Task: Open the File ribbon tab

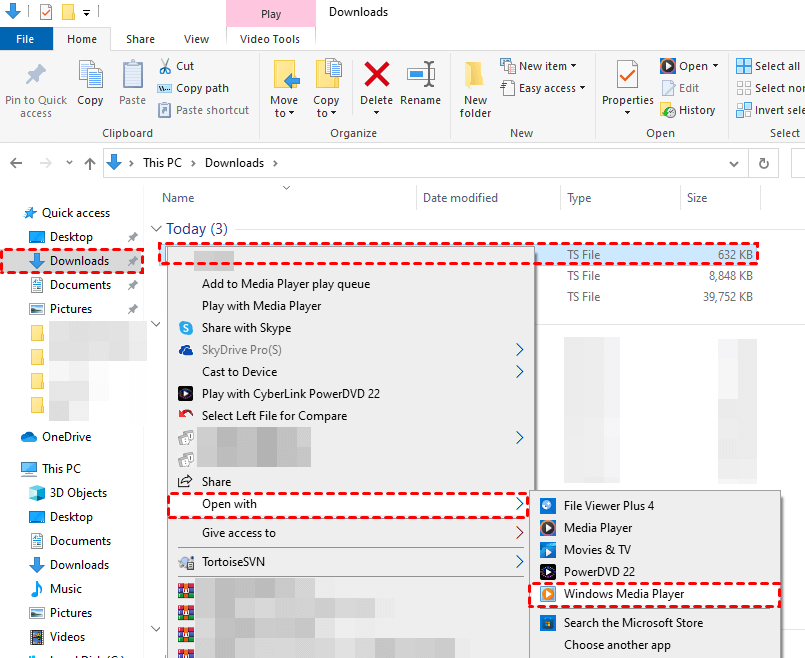Action: point(26,39)
